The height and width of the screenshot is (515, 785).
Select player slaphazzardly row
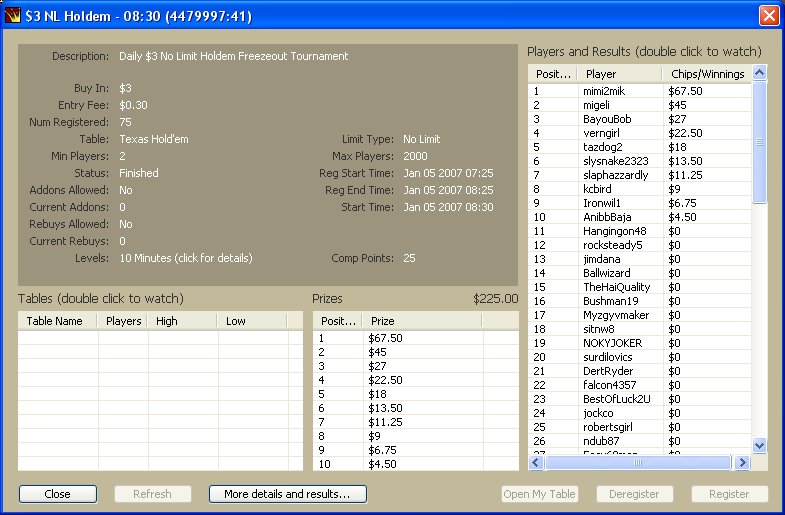click(x=640, y=175)
